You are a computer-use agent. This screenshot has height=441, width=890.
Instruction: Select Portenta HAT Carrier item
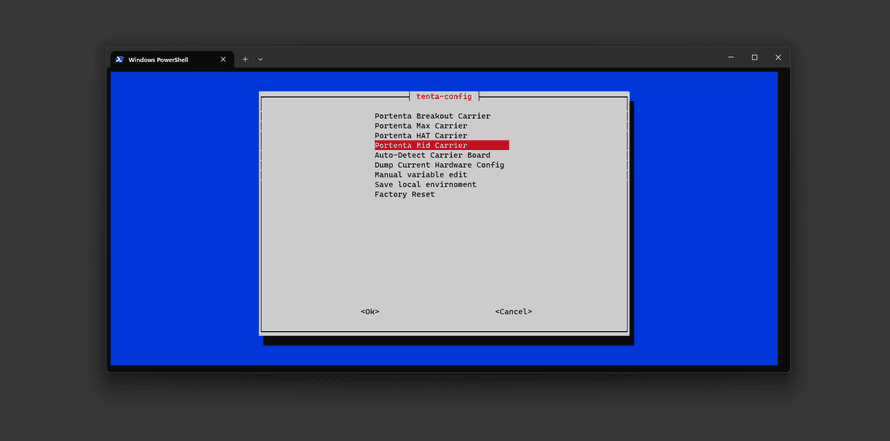coord(420,136)
